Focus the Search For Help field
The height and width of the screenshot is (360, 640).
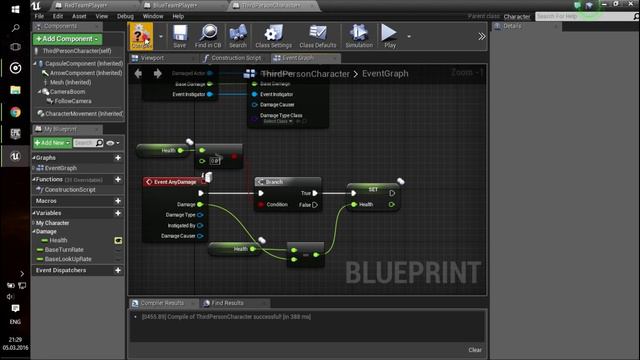click(584, 16)
